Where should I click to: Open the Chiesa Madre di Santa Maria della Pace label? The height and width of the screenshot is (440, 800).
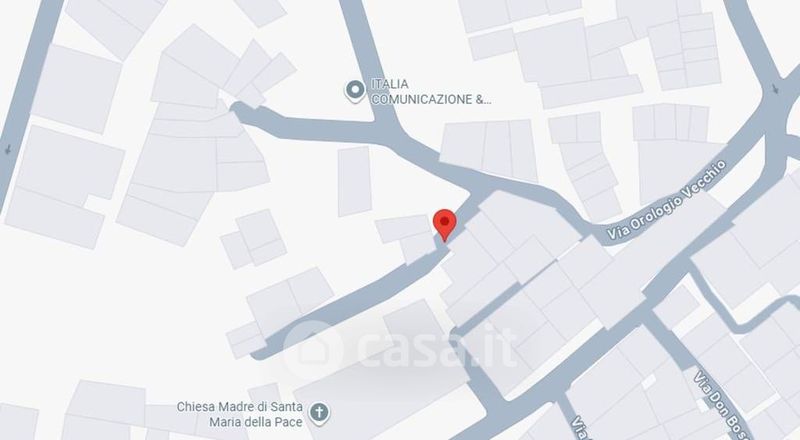(x=240, y=414)
